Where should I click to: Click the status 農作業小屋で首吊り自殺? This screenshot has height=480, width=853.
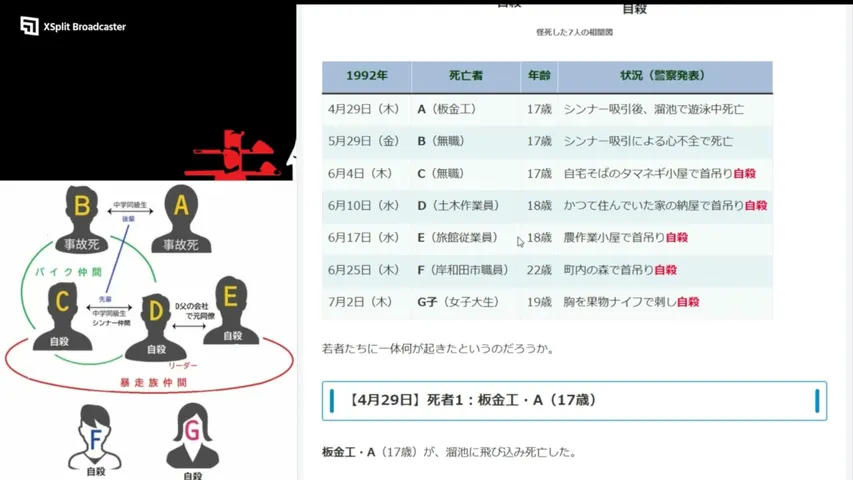coord(626,238)
